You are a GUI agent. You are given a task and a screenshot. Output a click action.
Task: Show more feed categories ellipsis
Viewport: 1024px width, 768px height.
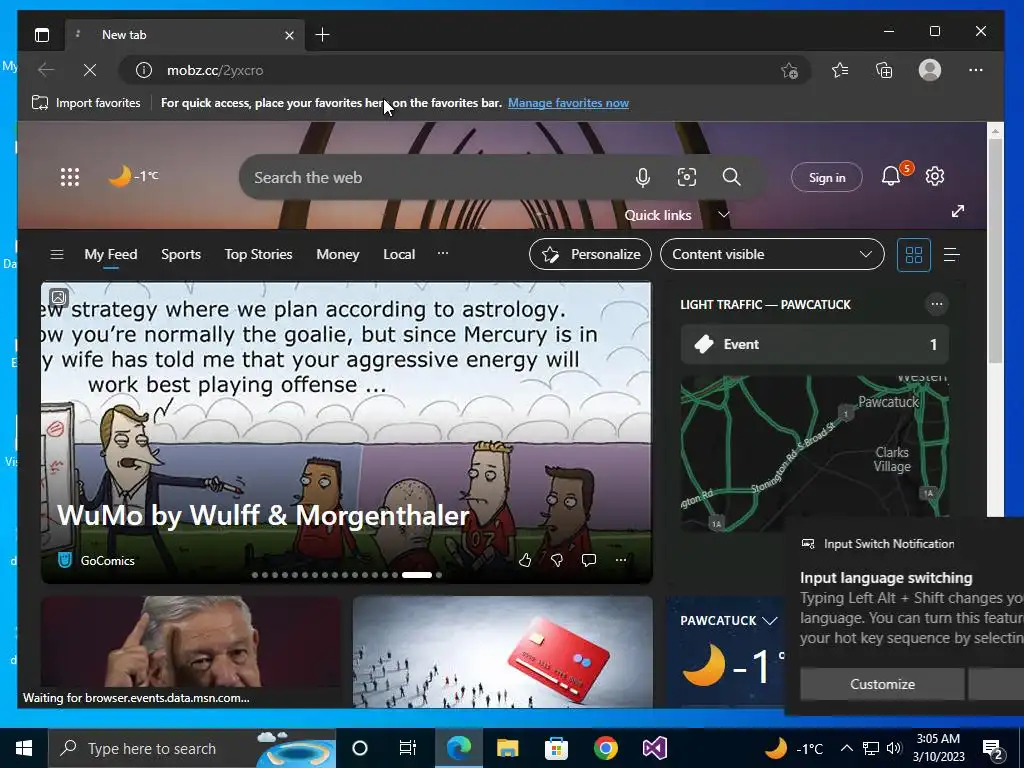pos(443,253)
